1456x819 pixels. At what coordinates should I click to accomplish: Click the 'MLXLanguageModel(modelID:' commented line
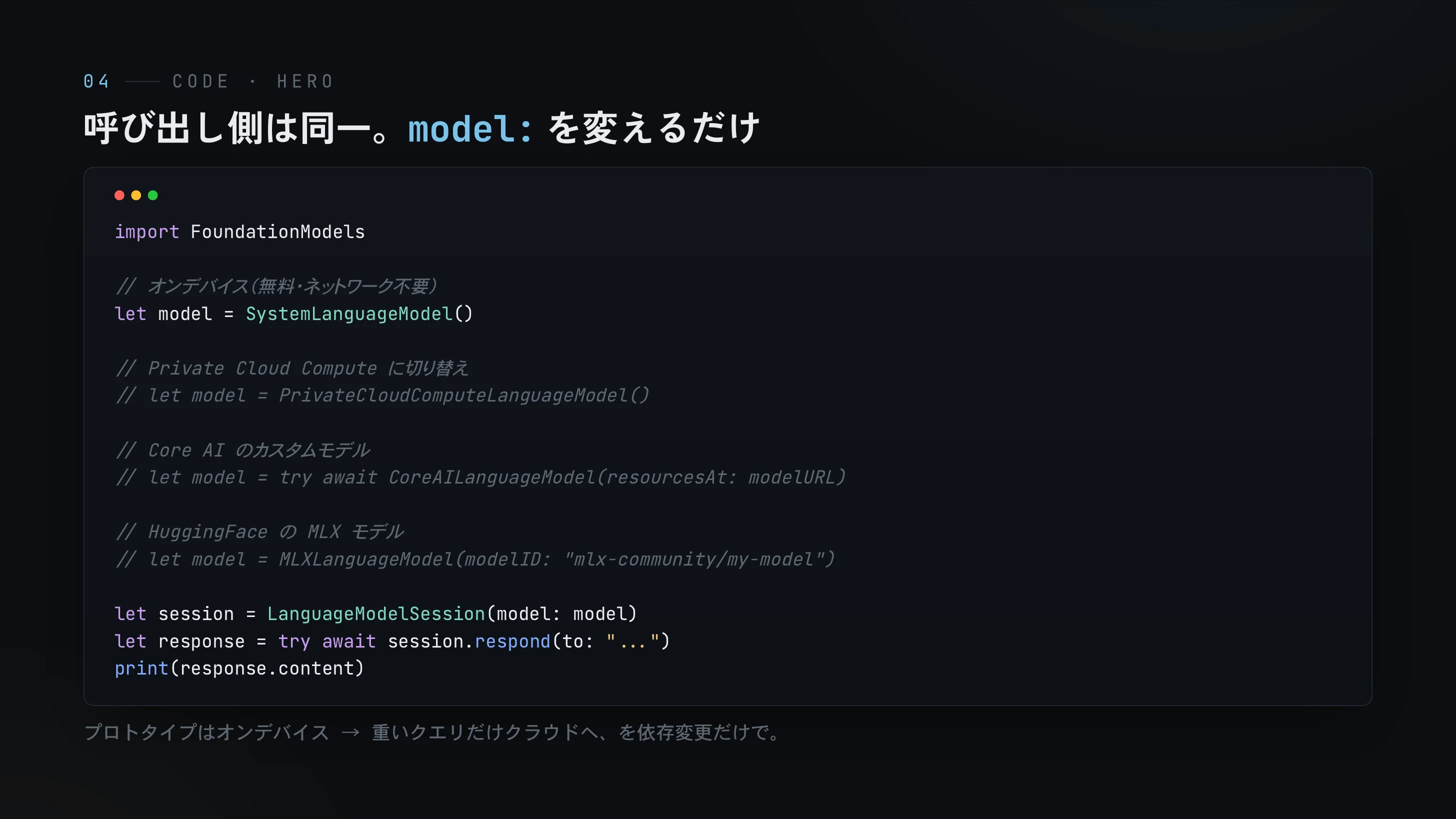475,559
